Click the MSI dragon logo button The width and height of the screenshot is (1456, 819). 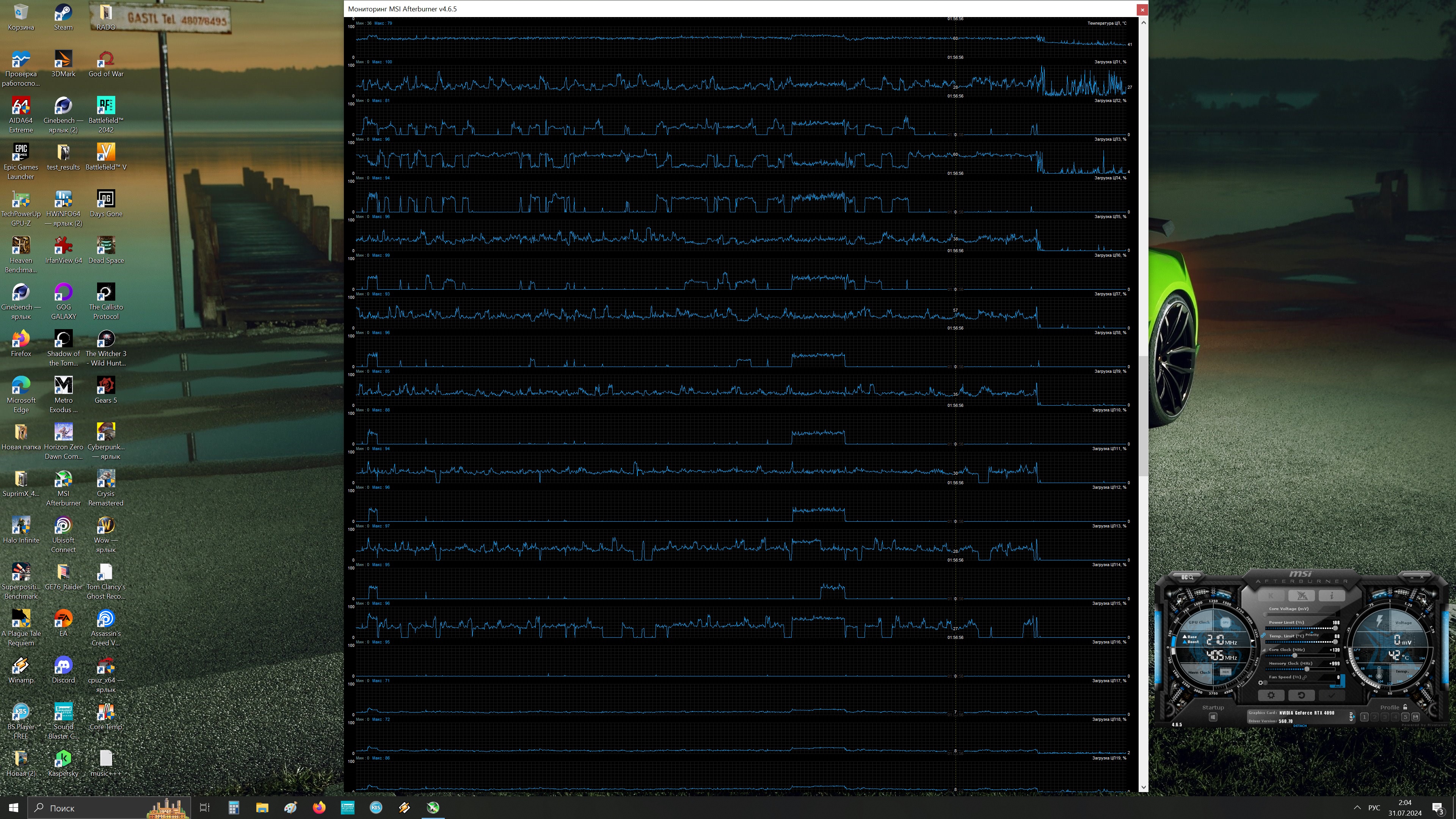click(1302, 596)
